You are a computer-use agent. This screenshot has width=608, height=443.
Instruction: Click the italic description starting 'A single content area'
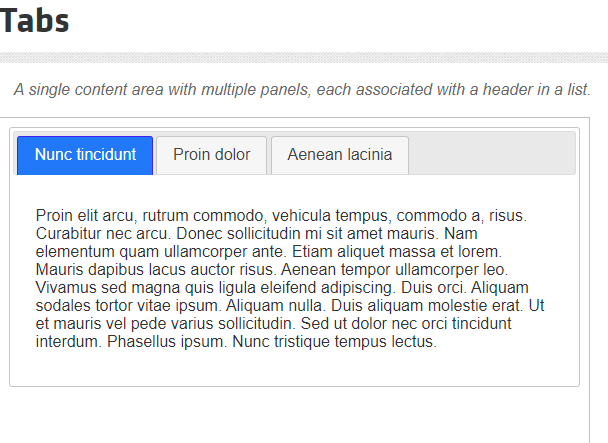click(302, 89)
